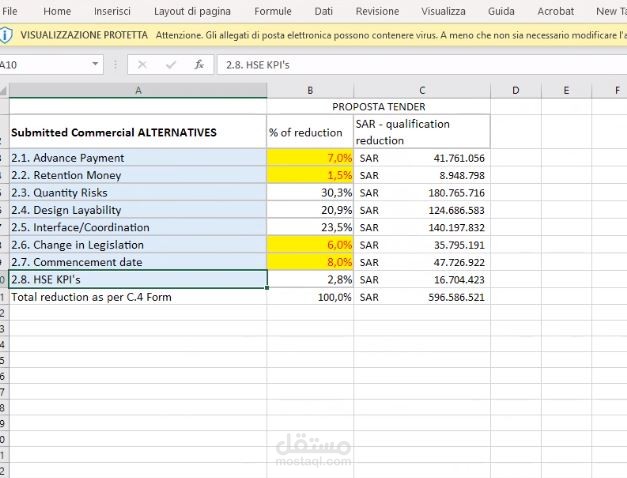Click the VISUALIZZAZIONE PROTETTA label

coord(84,35)
